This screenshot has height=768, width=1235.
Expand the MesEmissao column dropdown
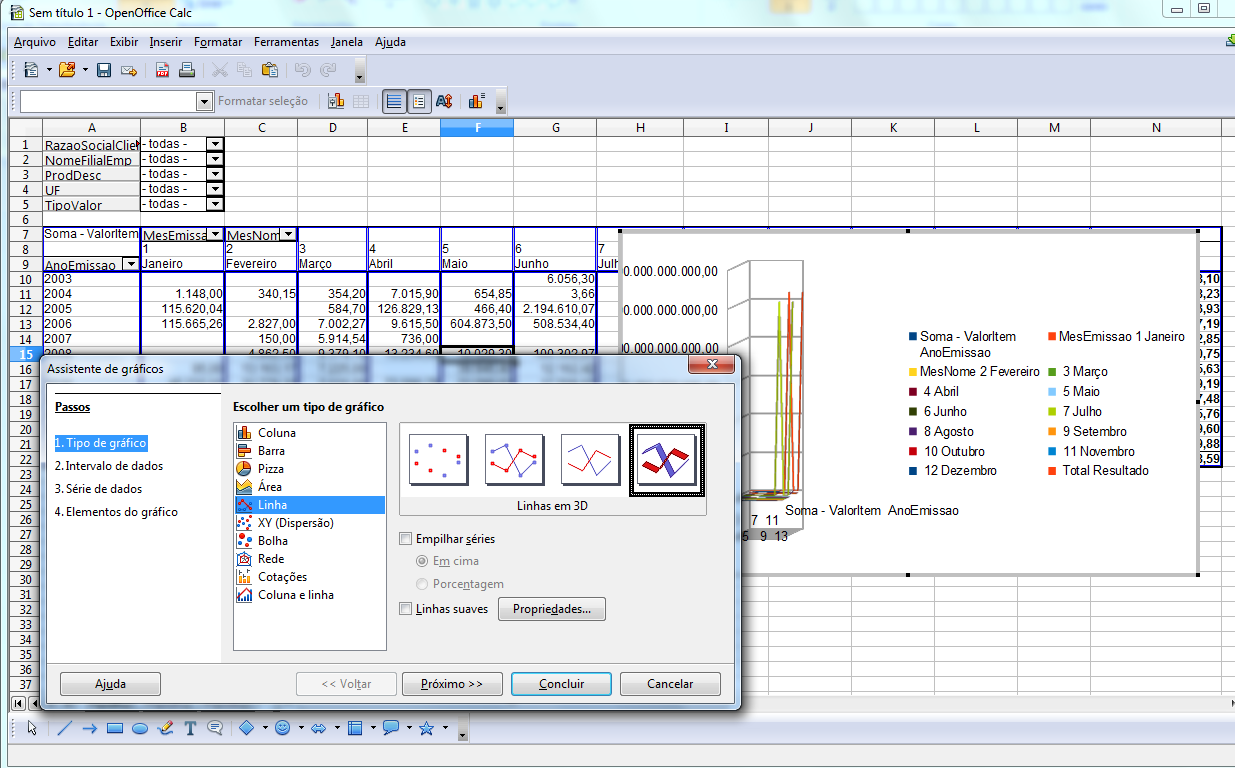pos(215,233)
